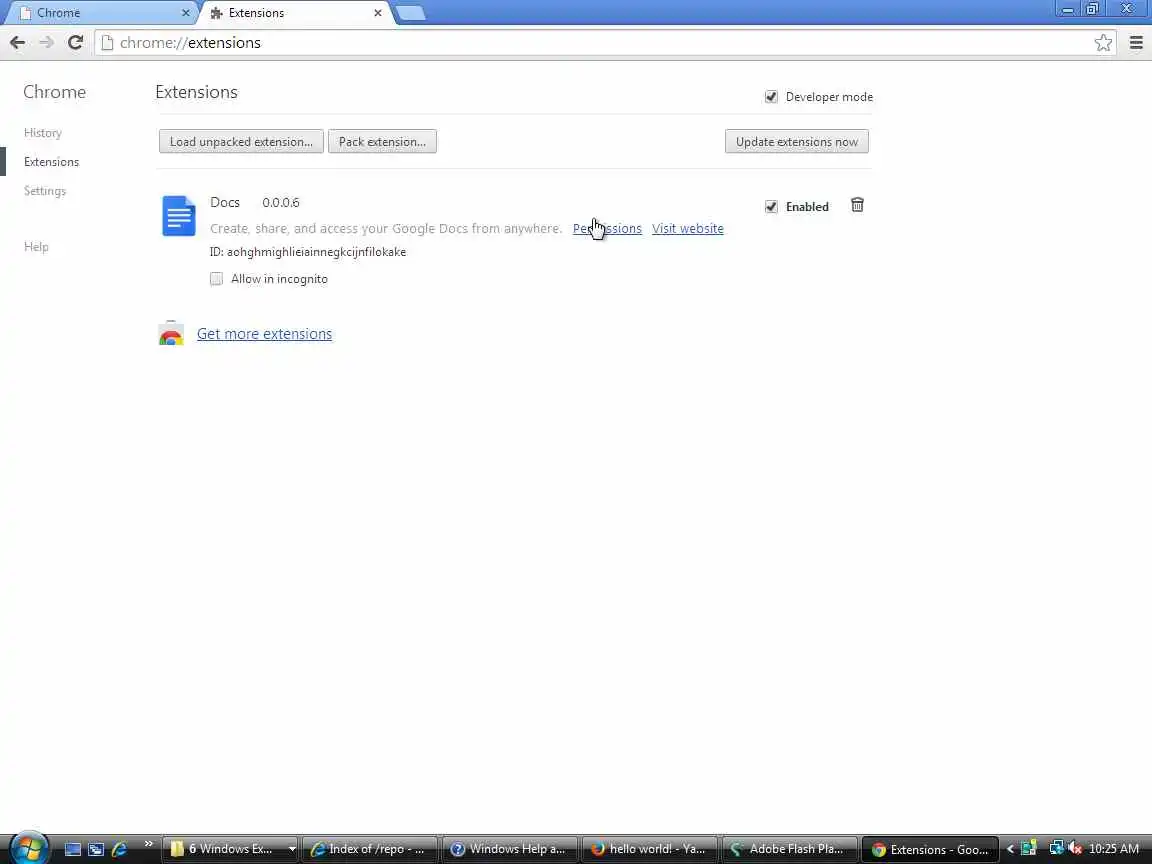The image size is (1152, 864).
Task: Switch to hello world Firefox taskbar window
Action: 649,849
